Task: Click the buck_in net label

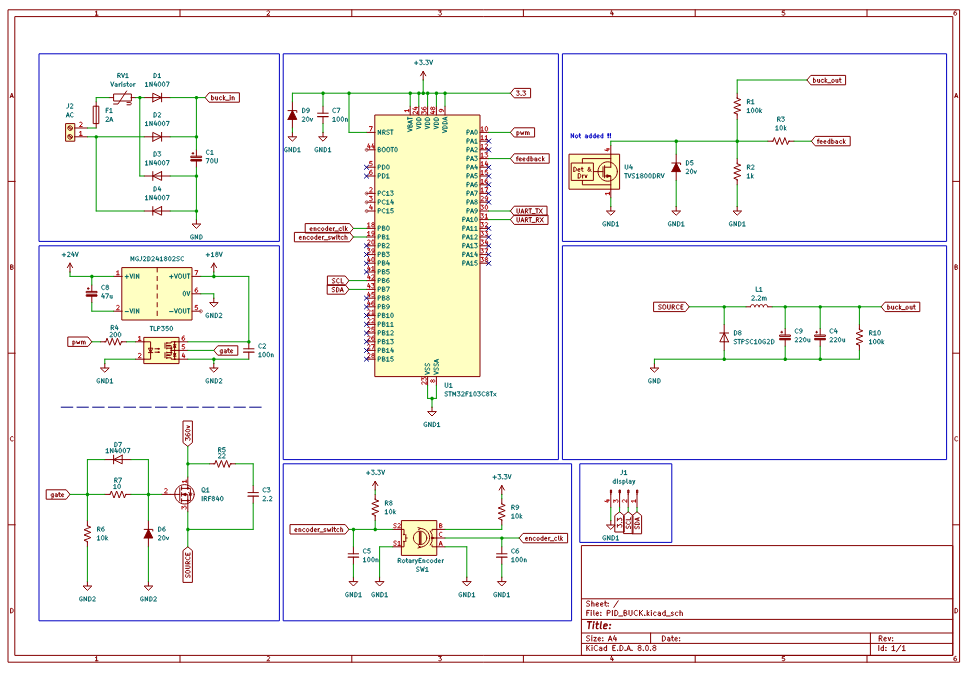Action: tap(222, 98)
